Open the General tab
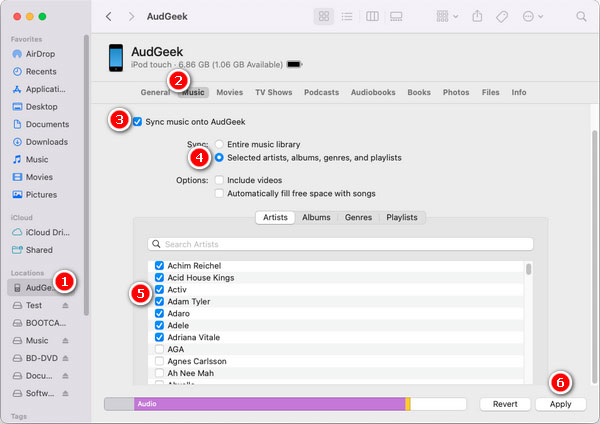The image size is (600, 424). coord(155,92)
